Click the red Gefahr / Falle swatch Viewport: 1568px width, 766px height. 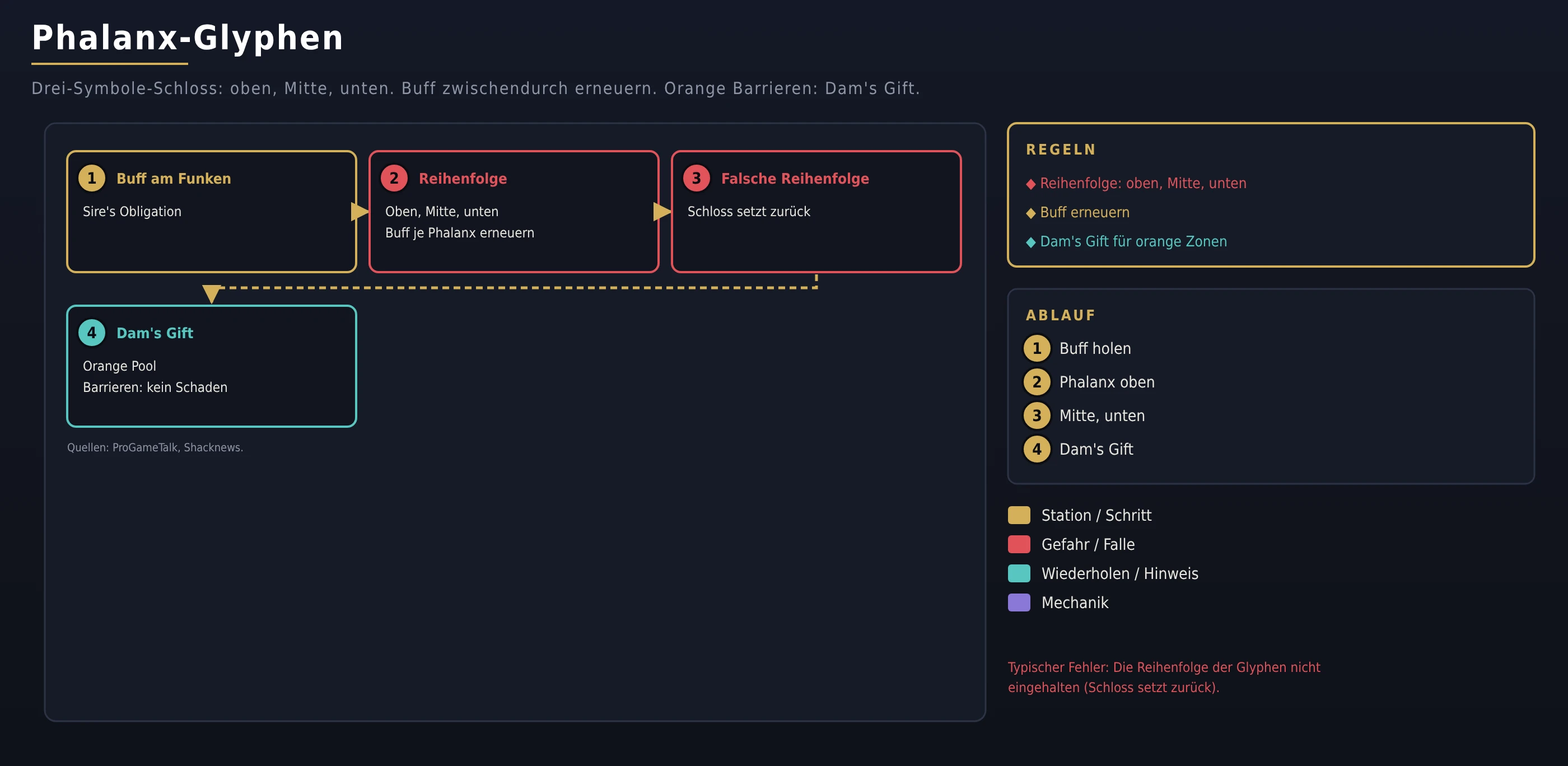click(x=1019, y=544)
